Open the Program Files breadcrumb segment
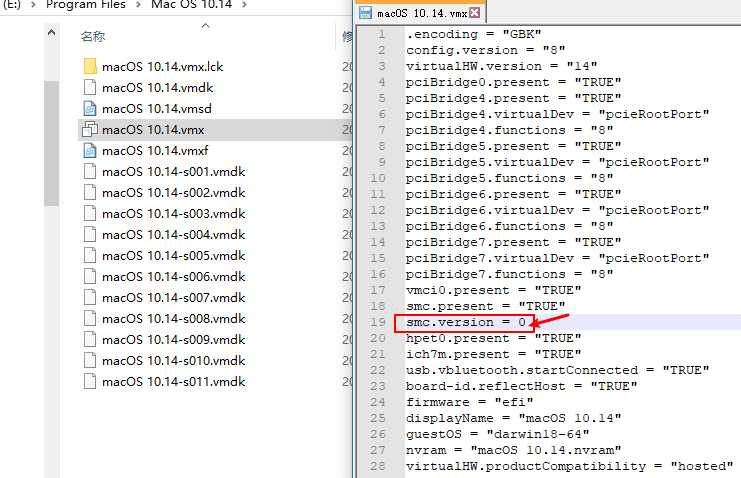 86,5
